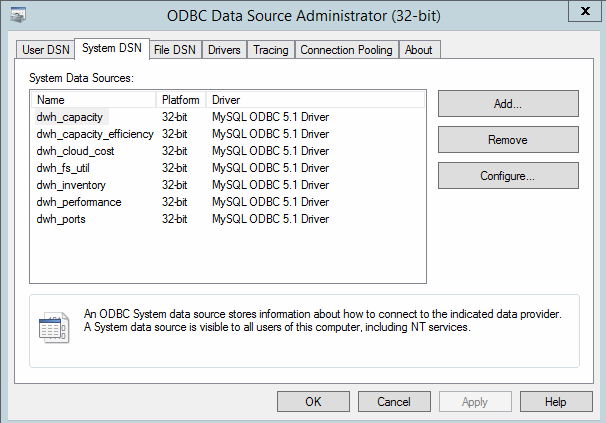The width and height of the screenshot is (606, 423).
Task: Select the Drivers tab
Action: point(224,50)
